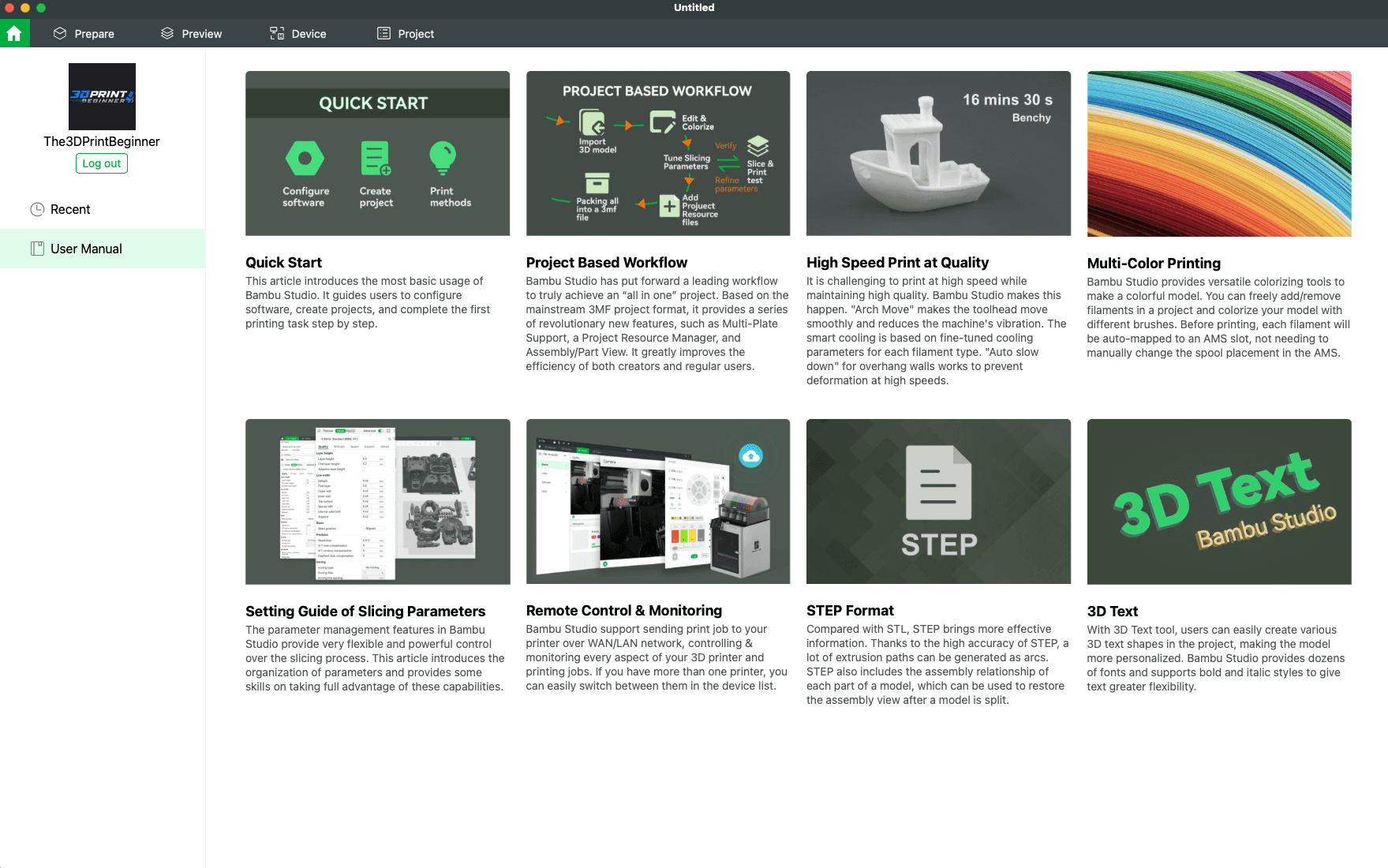Click the Project list icon
The width and height of the screenshot is (1388, 868).
click(x=383, y=34)
